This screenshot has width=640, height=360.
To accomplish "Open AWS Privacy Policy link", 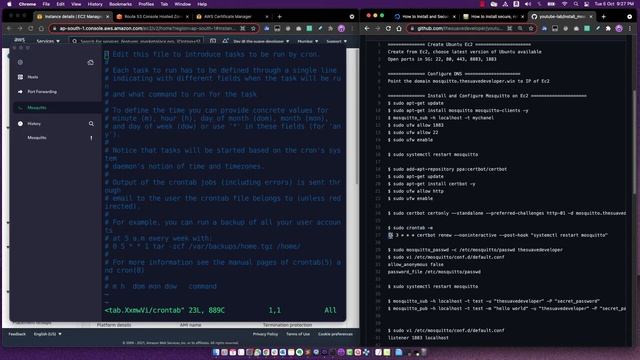I will [265, 334].
